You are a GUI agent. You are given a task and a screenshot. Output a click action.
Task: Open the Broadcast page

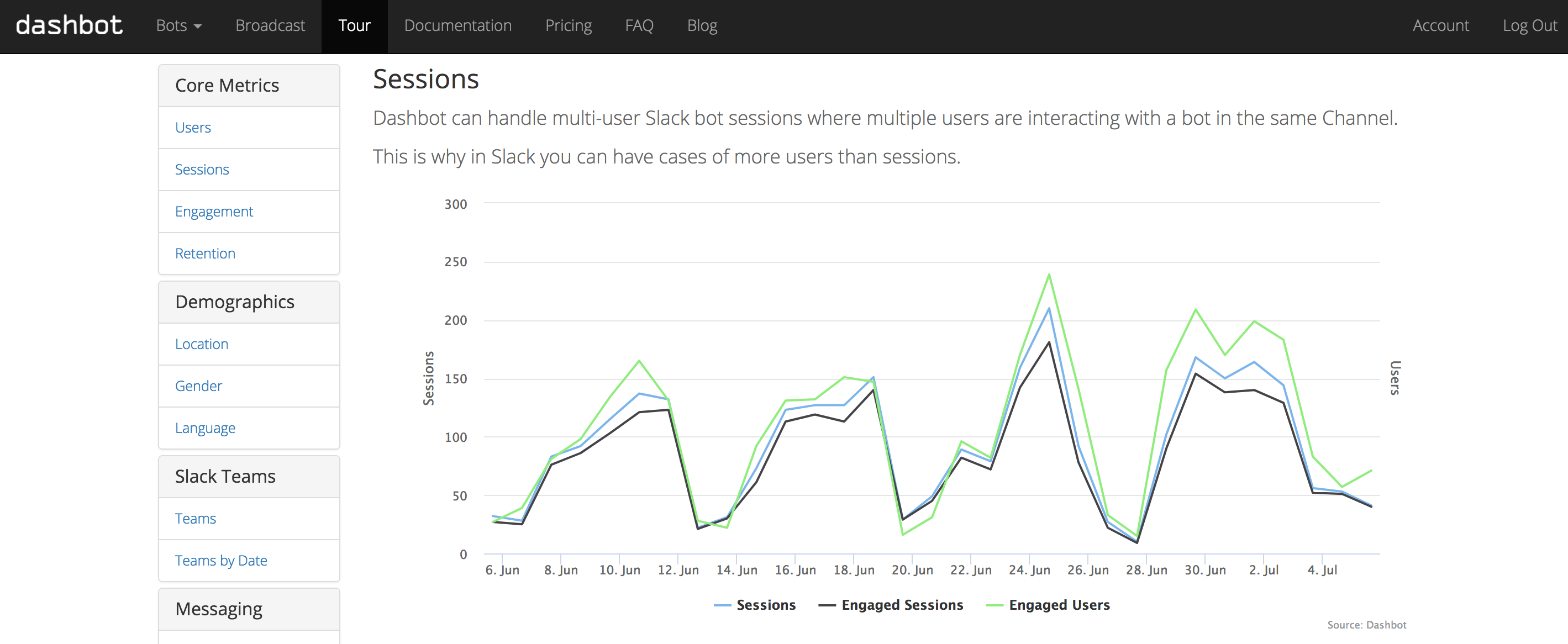(270, 25)
